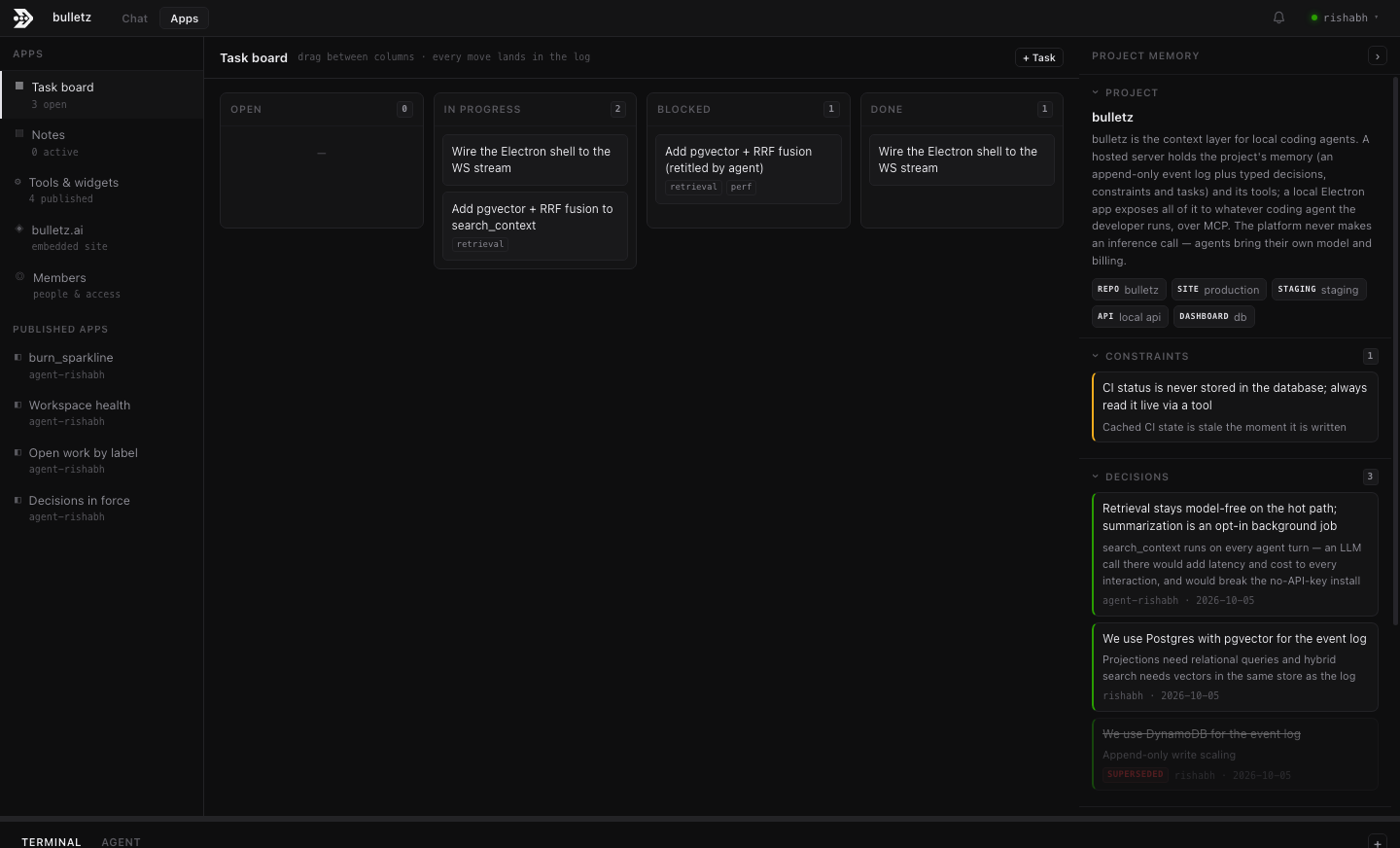
Task: Click the Open work by label icon
Action: pos(17,452)
